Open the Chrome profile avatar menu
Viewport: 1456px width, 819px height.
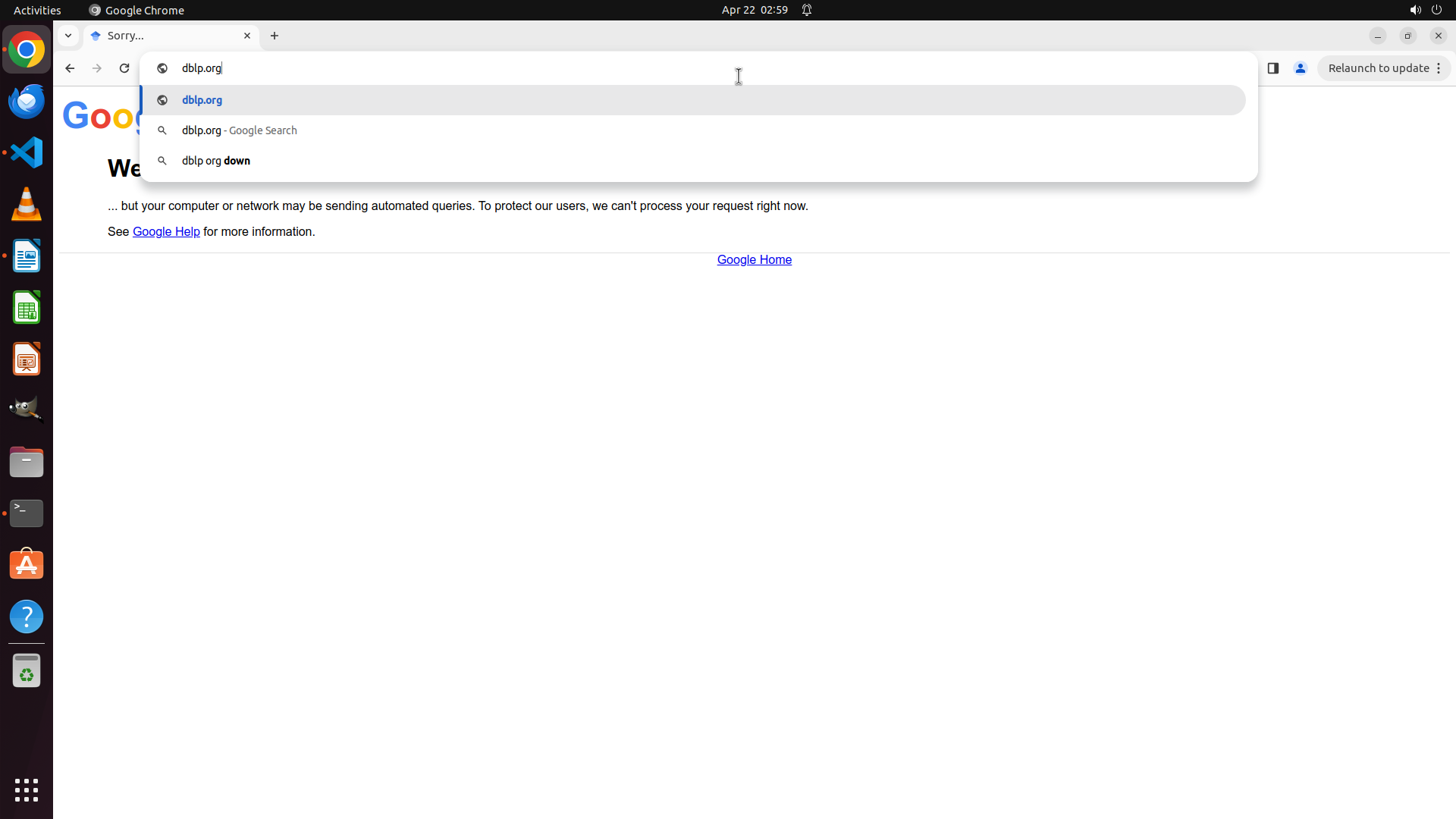1301,68
